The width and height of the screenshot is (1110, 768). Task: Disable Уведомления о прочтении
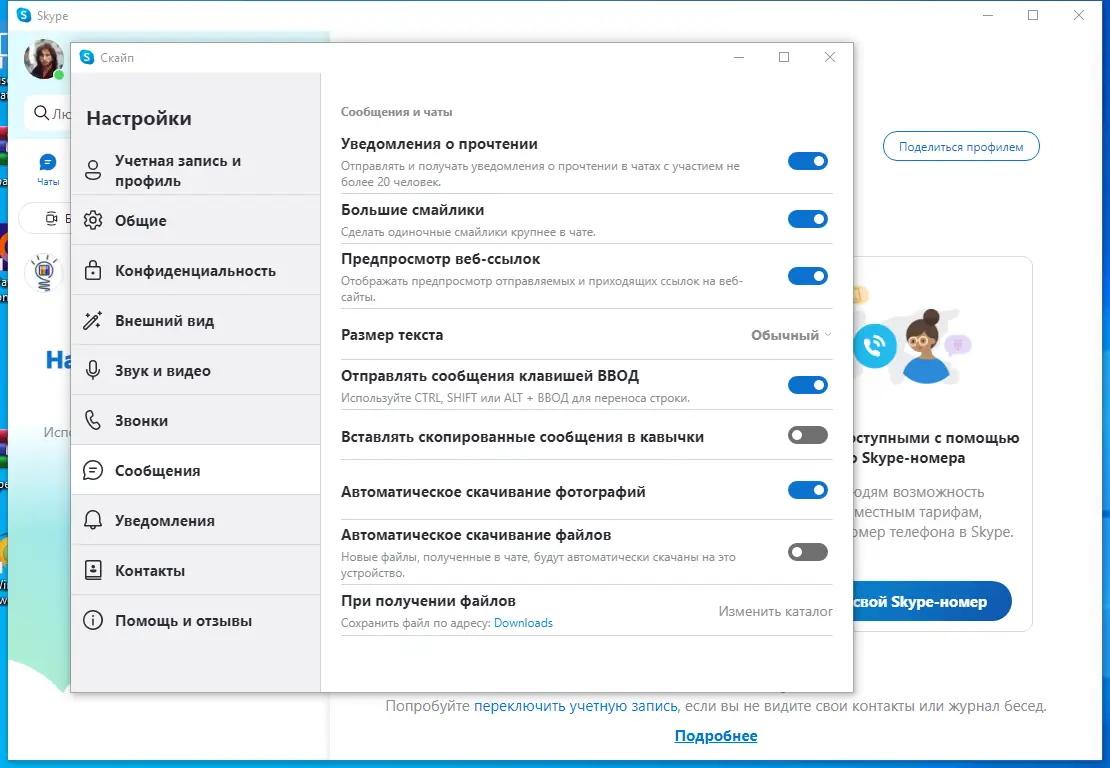808,160
